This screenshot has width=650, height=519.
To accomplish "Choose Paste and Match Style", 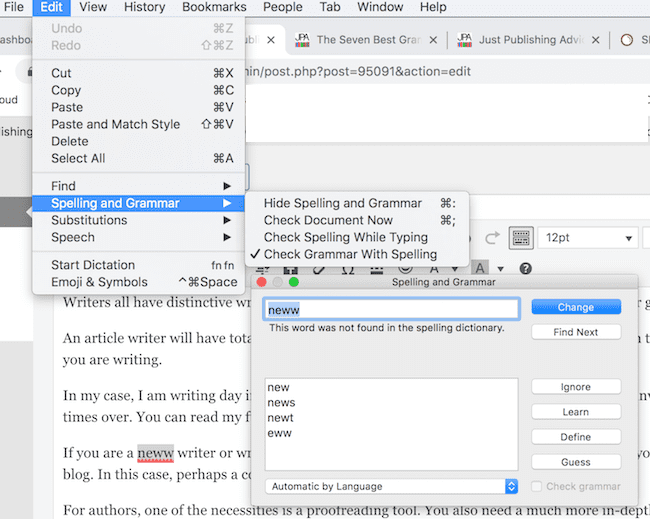I will click(x=138, y=124).
